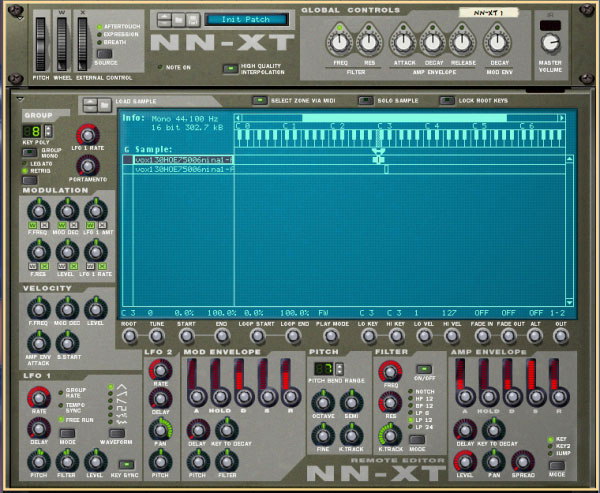Toggle the W button under modulation LFO 1 RATE knob
The image size is (600, 493).
pos(90,266)
